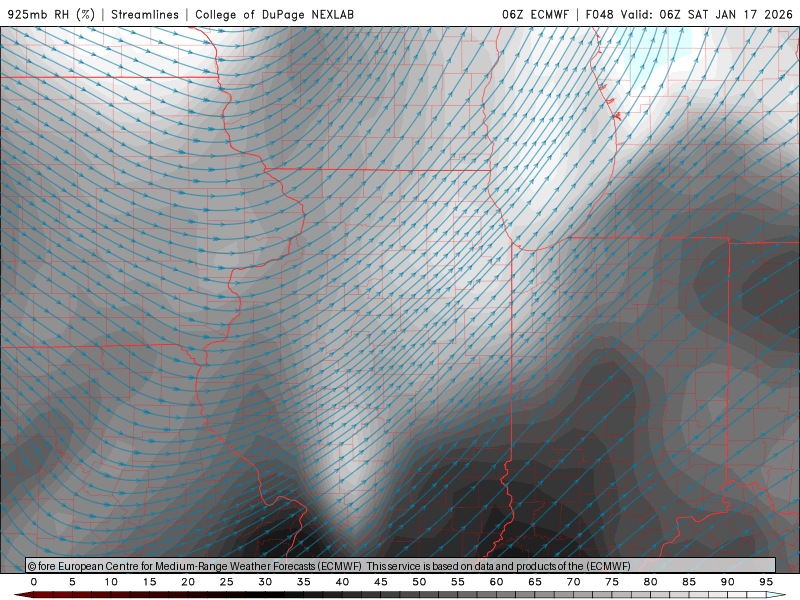Select the "Streamlines" label in the header
The image size is (800, 600).
coord(145,14)
